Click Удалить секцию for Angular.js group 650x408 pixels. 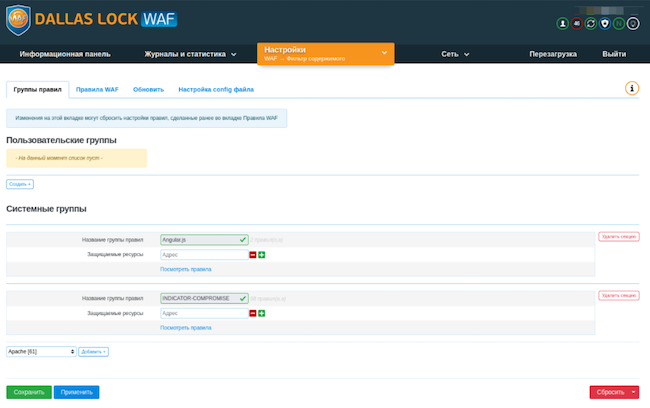[618, 236]
